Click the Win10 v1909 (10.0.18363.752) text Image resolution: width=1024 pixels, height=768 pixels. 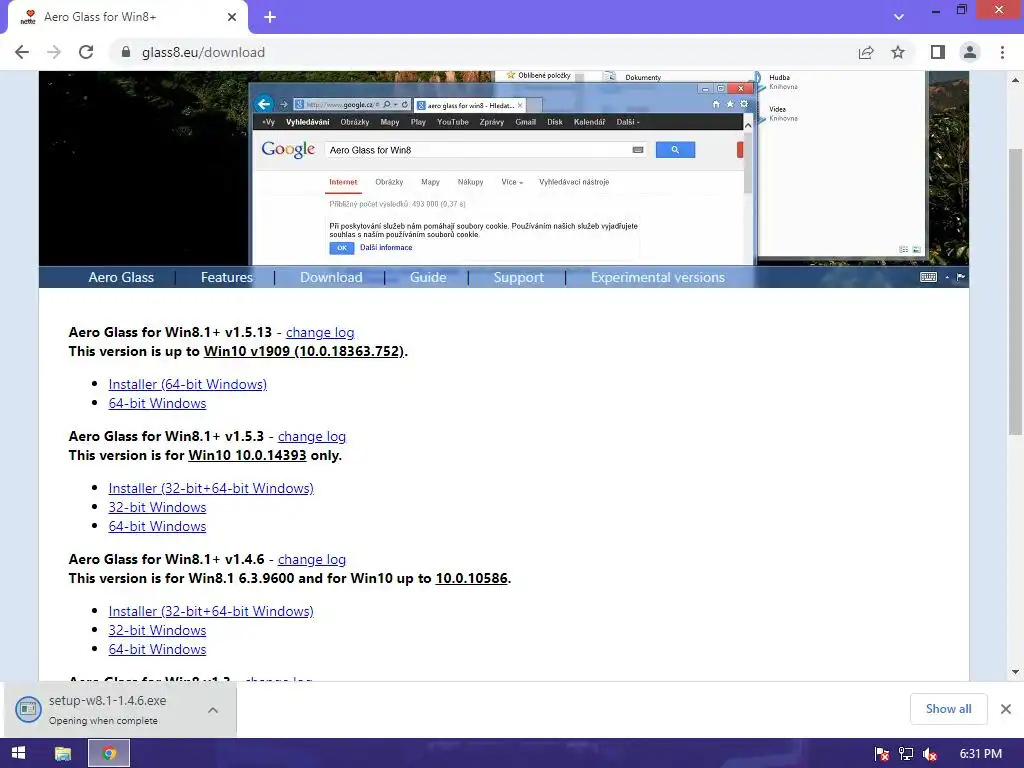point(304,351)
